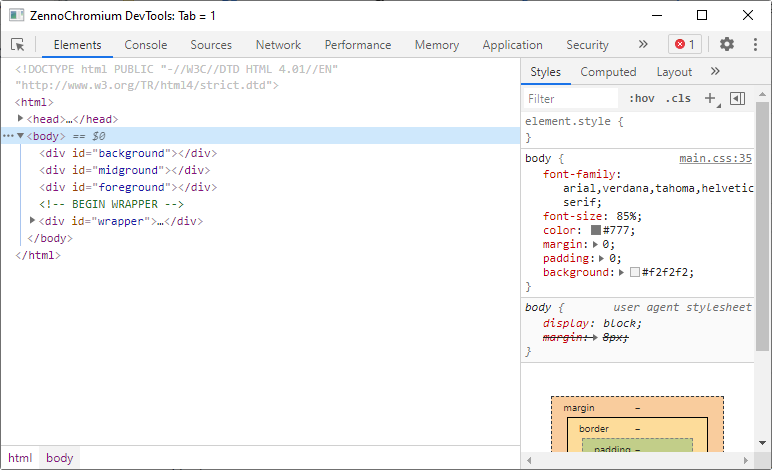
Task: Expand the wrapper div node
Action: [33, 221]
